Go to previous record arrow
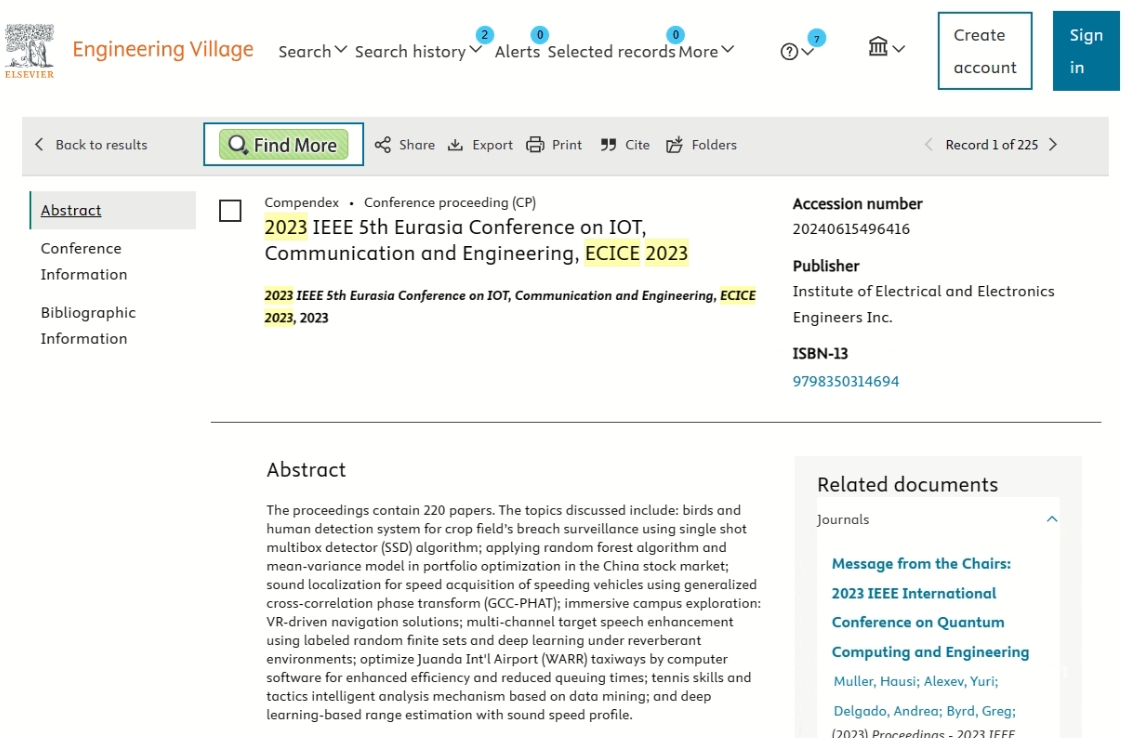This screenshot has height=738, width=1124. 928,145
